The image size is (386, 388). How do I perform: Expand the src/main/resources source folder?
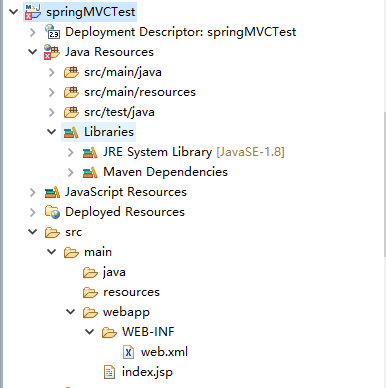[x=52, y=92]
